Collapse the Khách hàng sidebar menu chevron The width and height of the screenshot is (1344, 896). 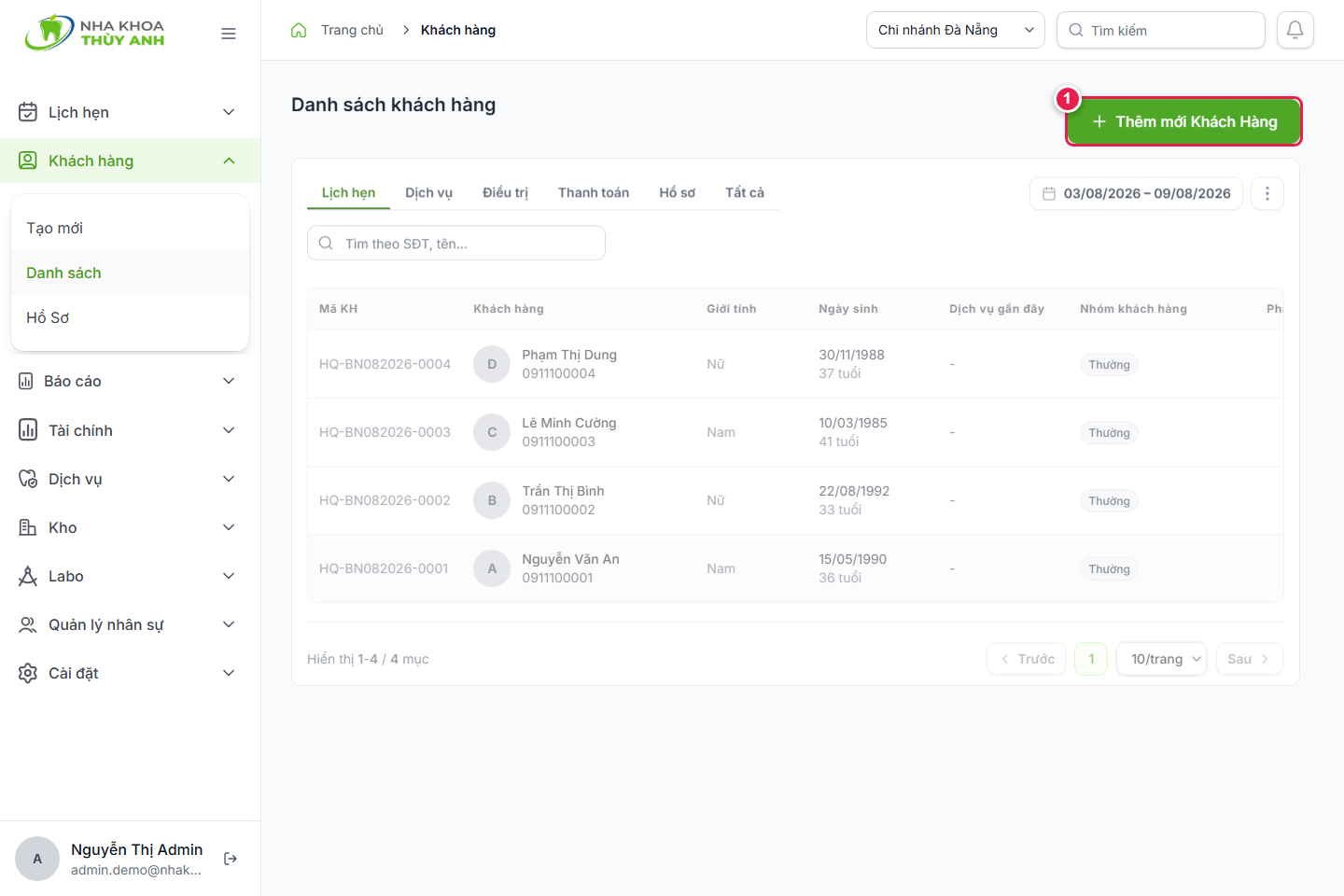coord(229,161)
